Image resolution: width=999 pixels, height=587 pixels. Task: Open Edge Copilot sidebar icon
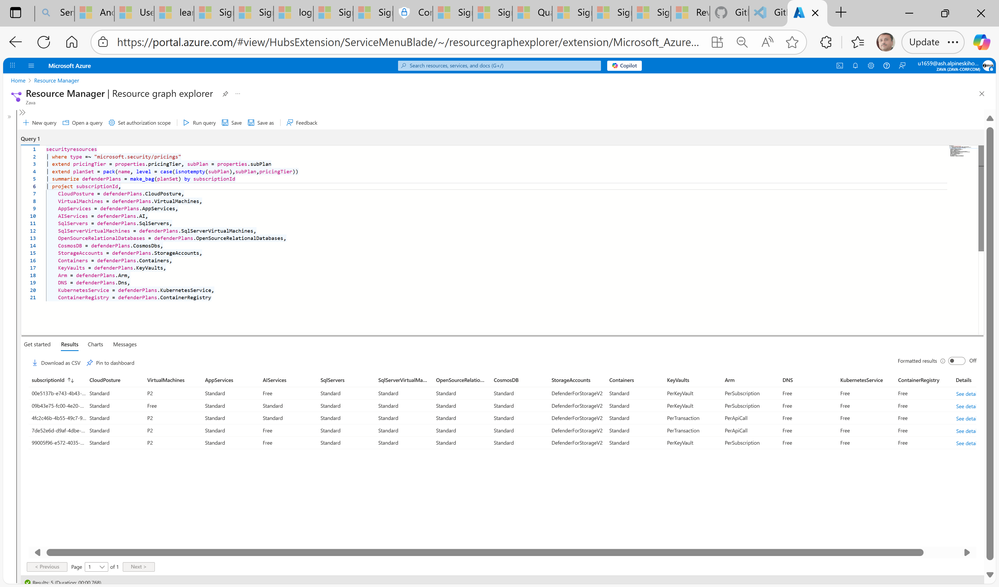tap(981, 42)
